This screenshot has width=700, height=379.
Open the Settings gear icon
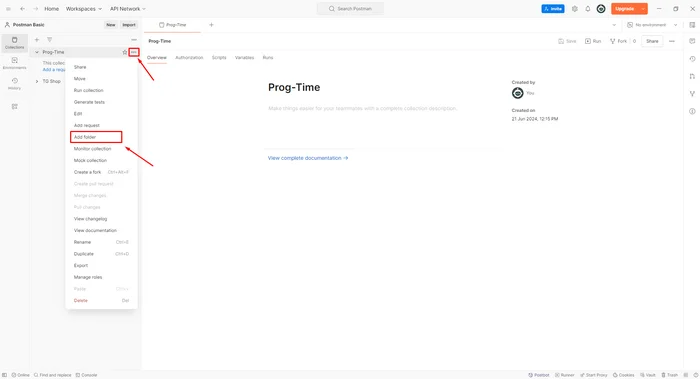coord(575,8)
